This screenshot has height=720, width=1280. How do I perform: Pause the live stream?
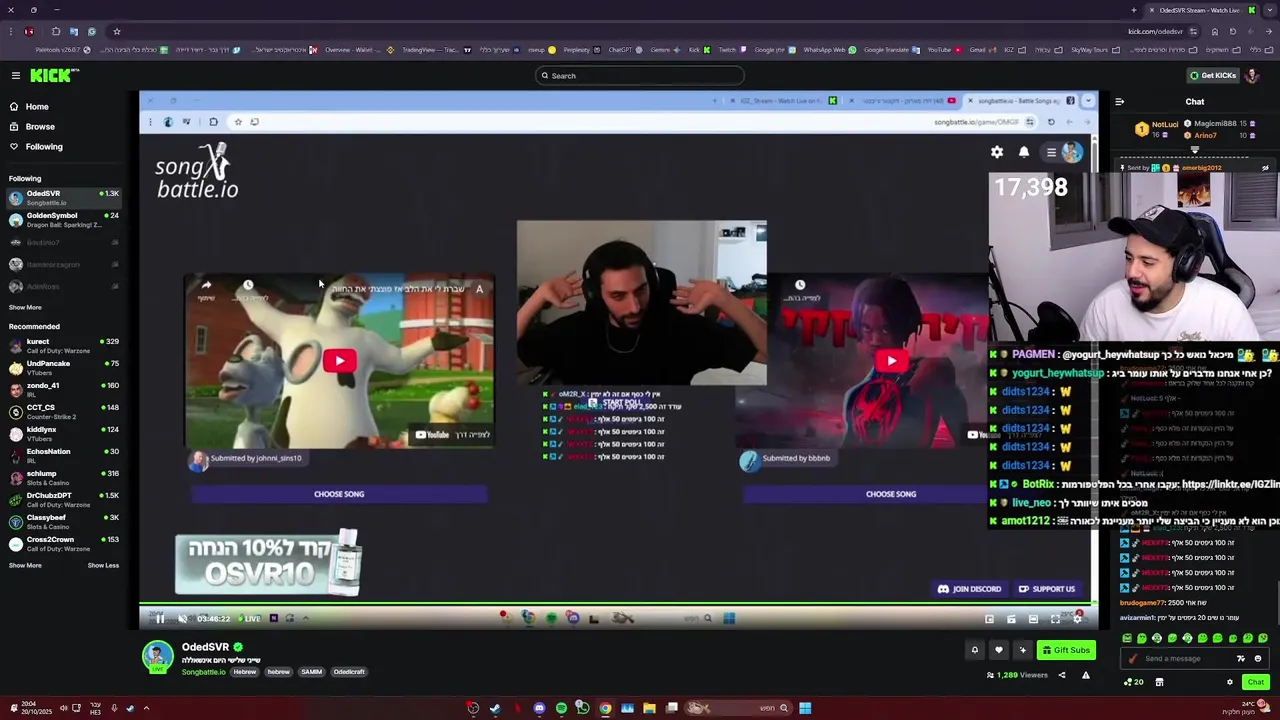160,619
